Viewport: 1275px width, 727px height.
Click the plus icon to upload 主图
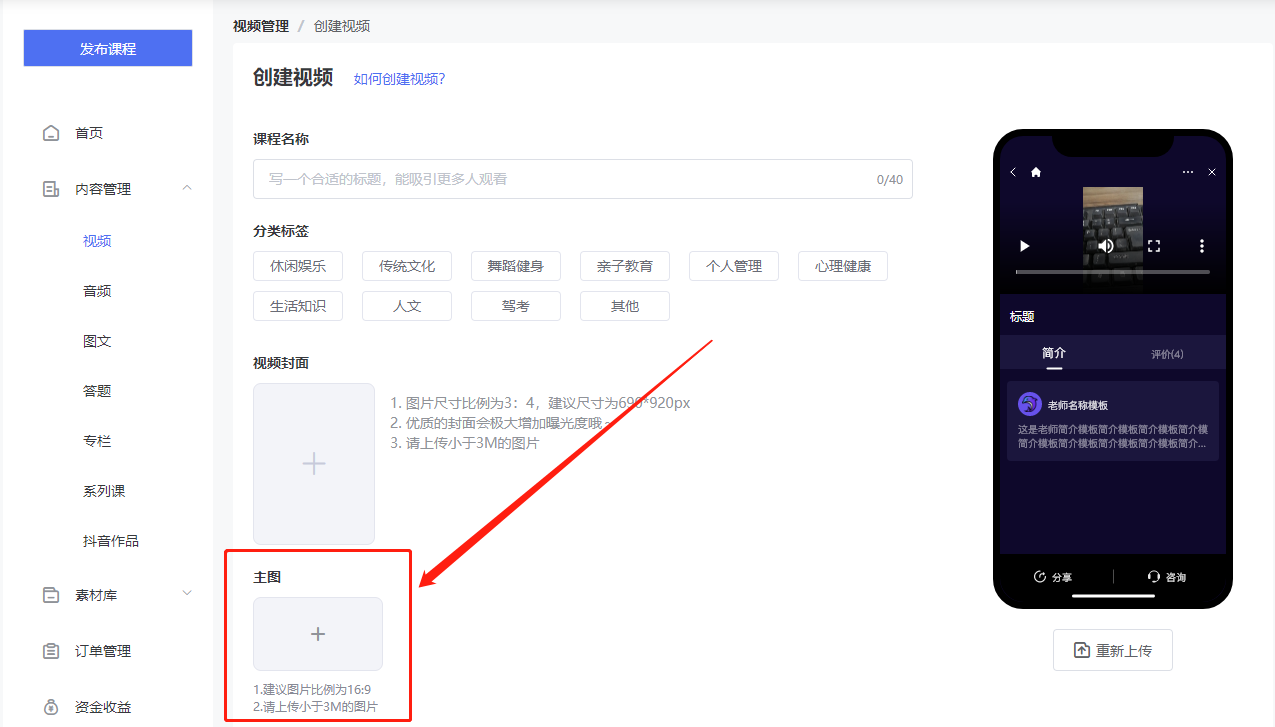(318, 634)
